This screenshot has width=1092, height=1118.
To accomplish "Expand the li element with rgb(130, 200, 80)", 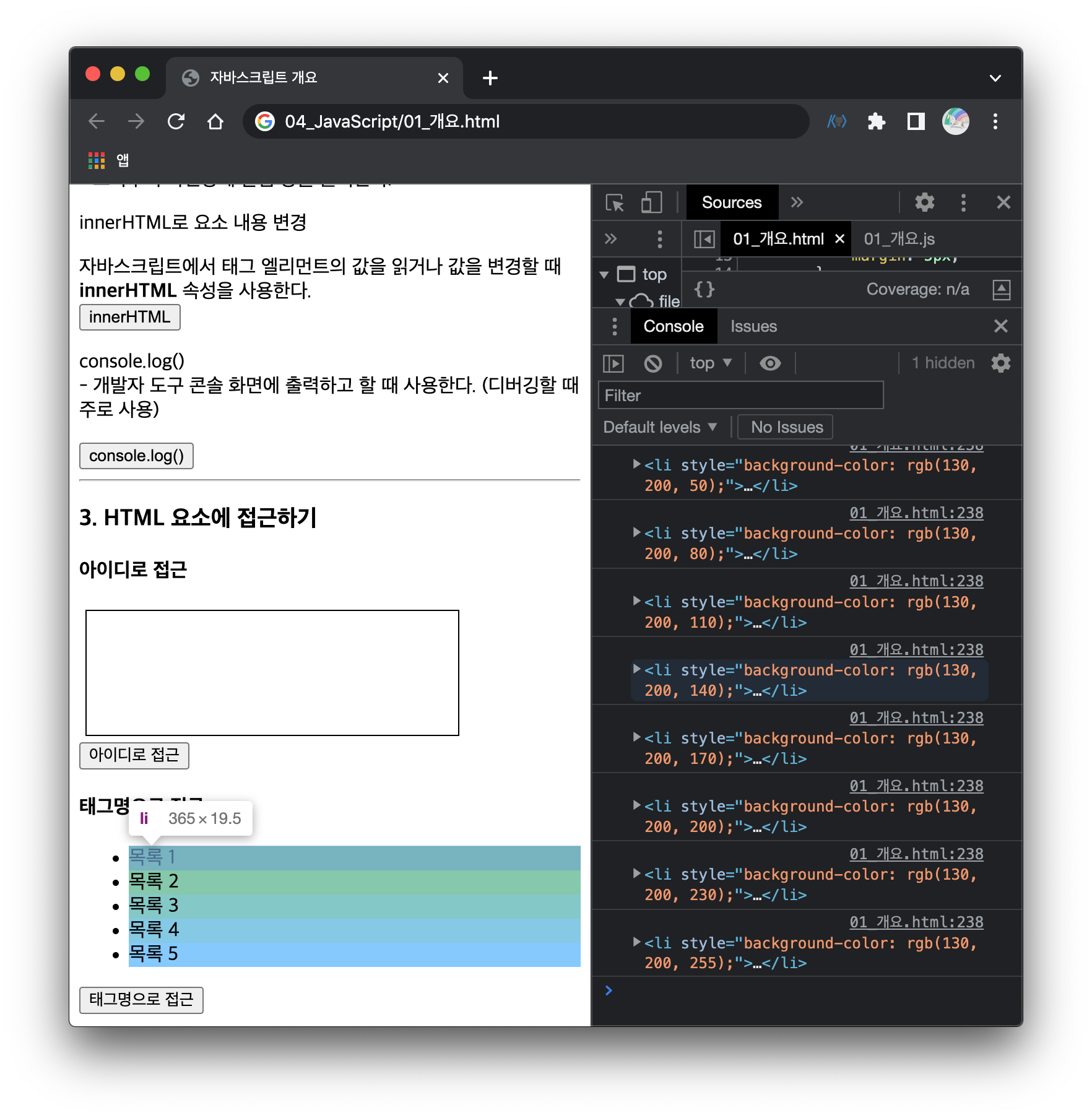I will (x=636, y=532).
